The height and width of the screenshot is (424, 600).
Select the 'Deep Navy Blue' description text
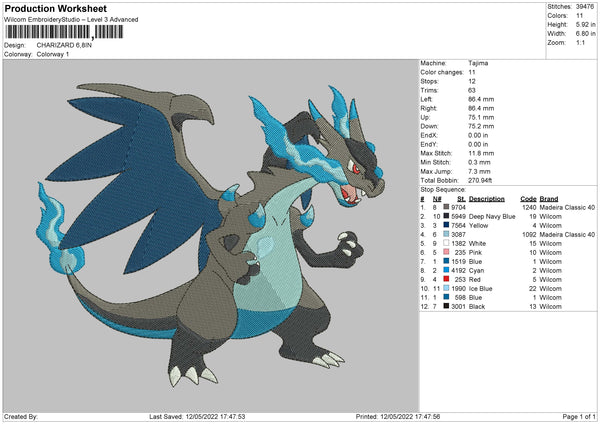[492, 217]
